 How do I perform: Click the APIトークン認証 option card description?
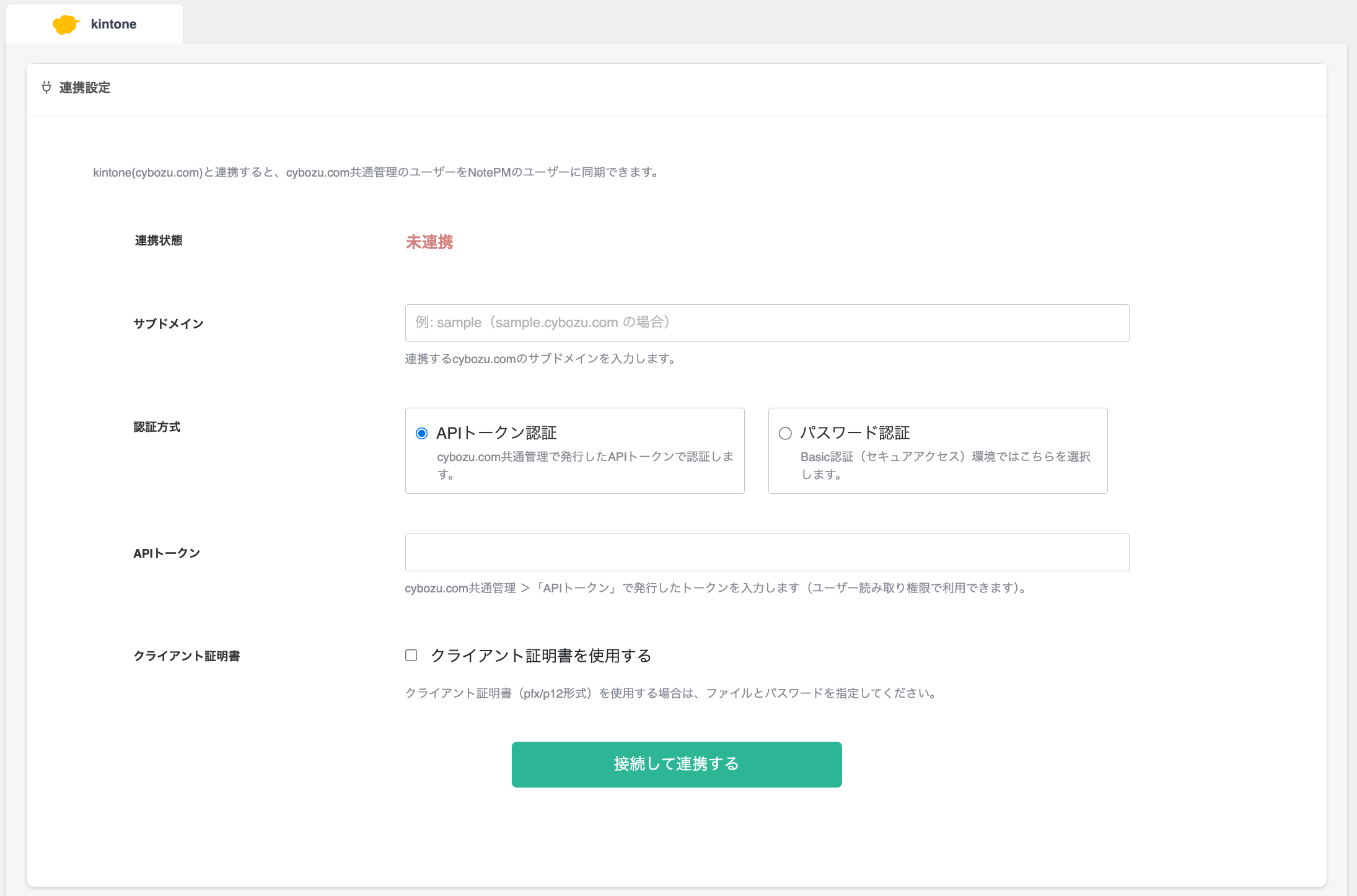[x=586, y=465]
